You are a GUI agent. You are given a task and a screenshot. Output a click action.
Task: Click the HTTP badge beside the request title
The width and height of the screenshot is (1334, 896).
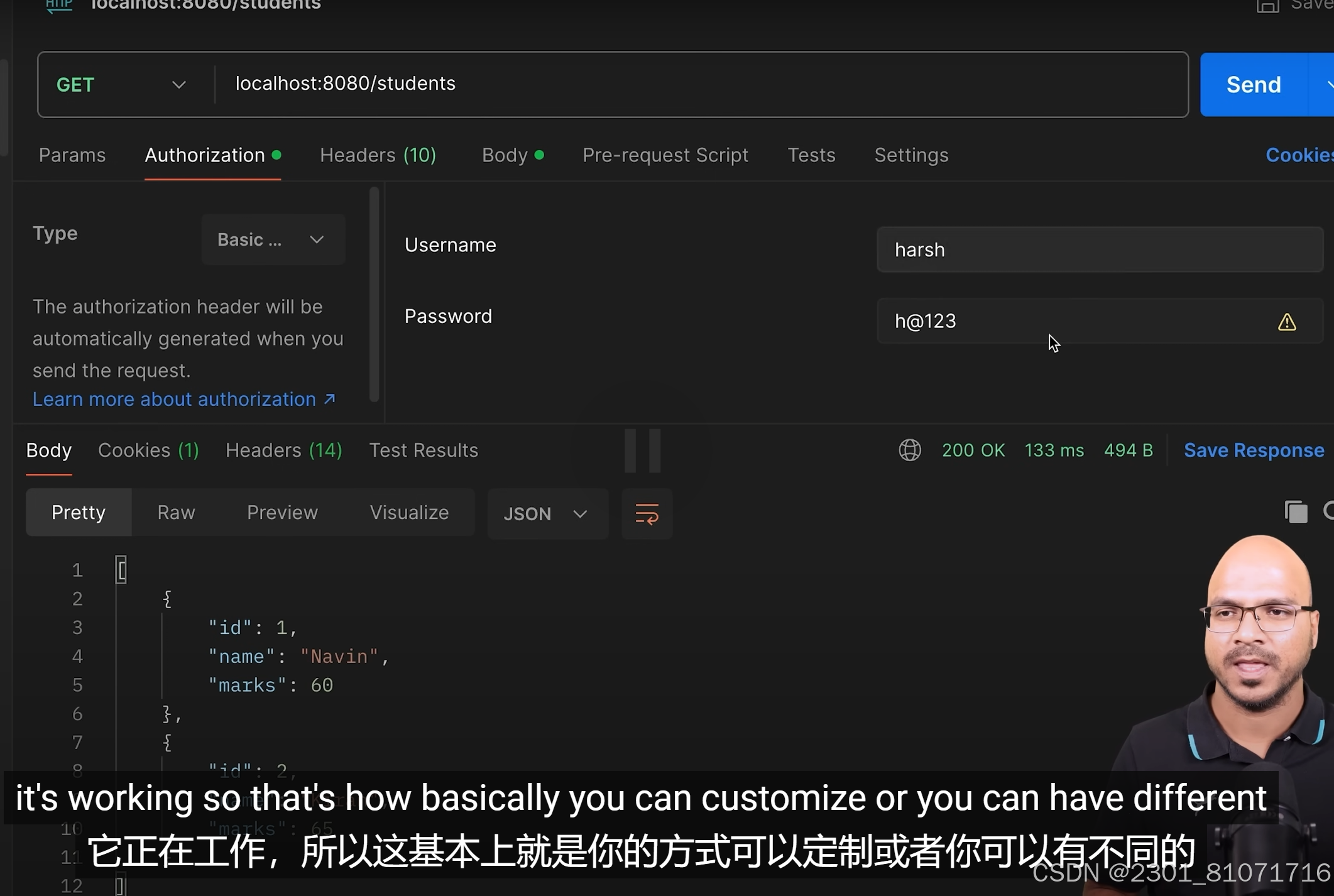coord(58,5)
